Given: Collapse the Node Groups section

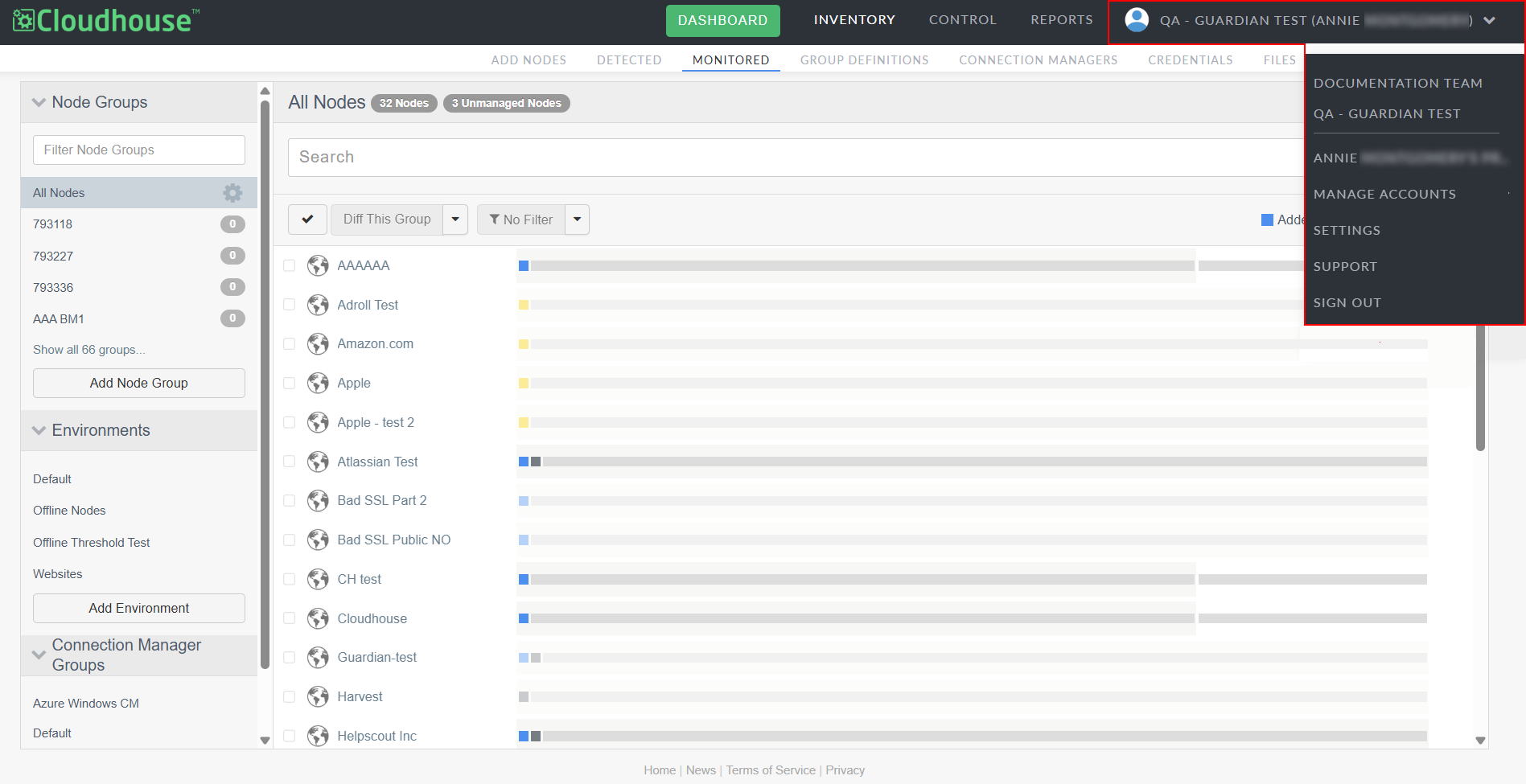Looking at the screenshot, I should (39, 102).
